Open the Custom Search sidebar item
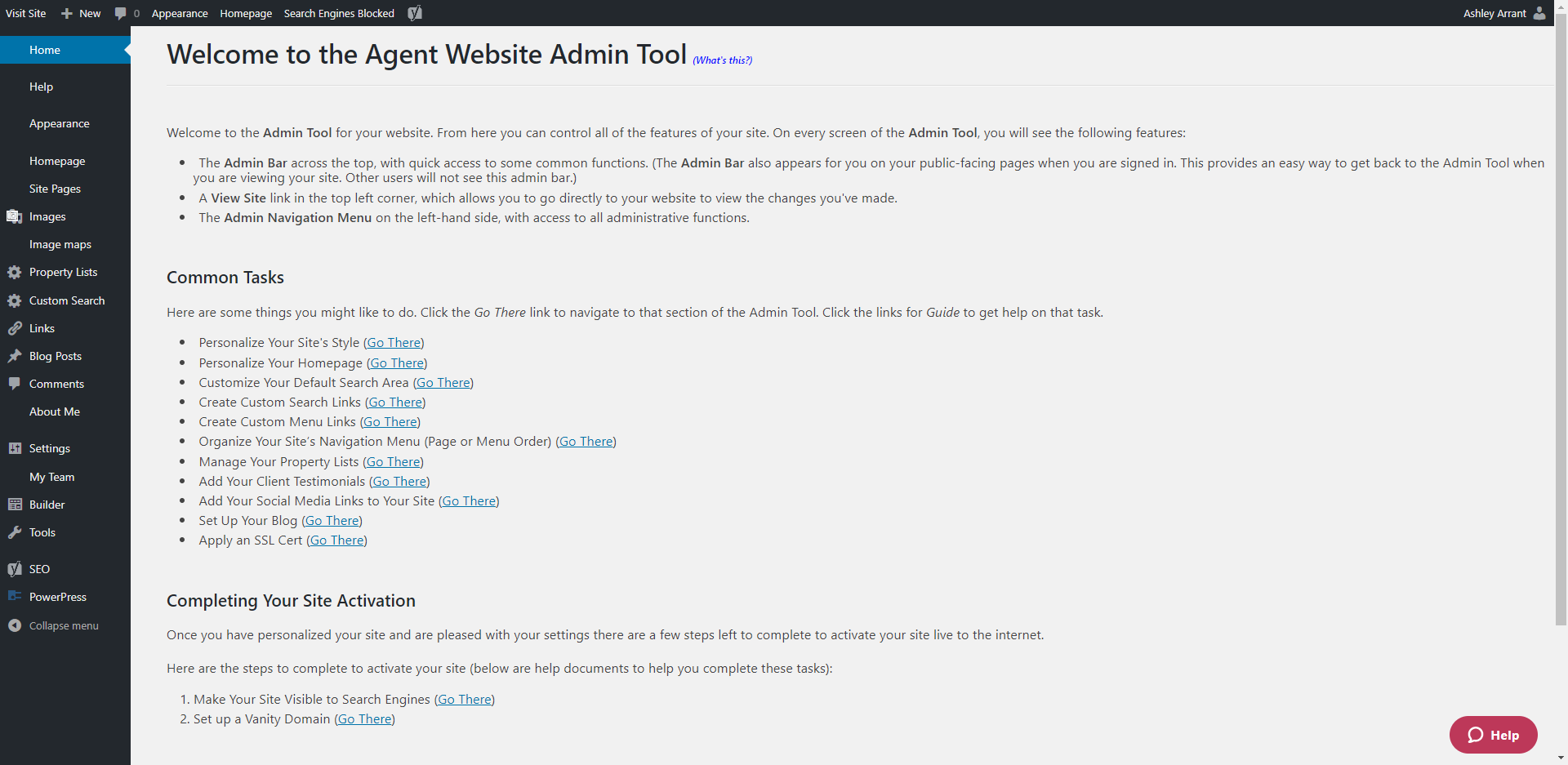Image resolution: width=1568 pixels, height=765 pixels. (x=66, y=300)
